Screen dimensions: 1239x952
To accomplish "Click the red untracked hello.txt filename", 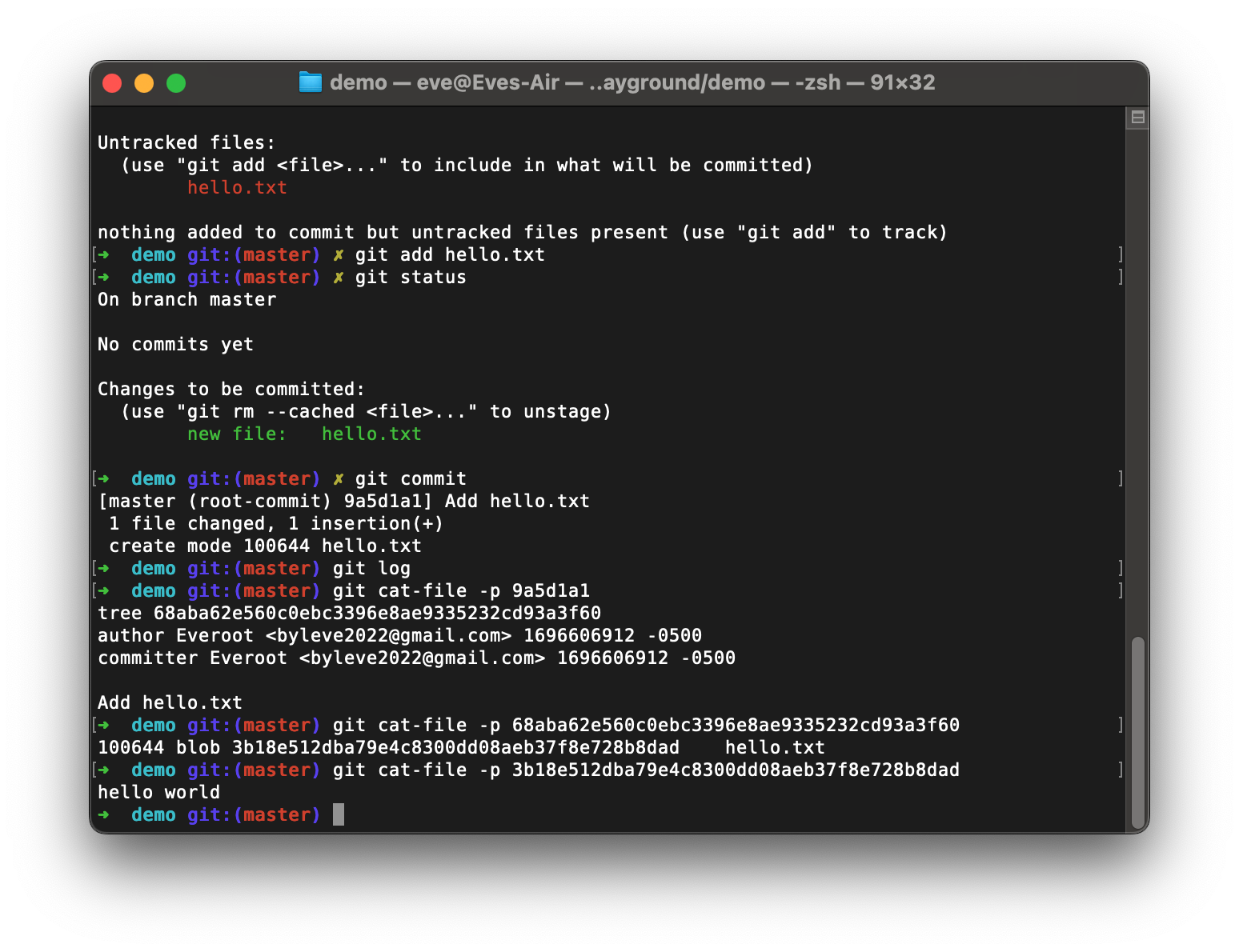I will [237, 187].
